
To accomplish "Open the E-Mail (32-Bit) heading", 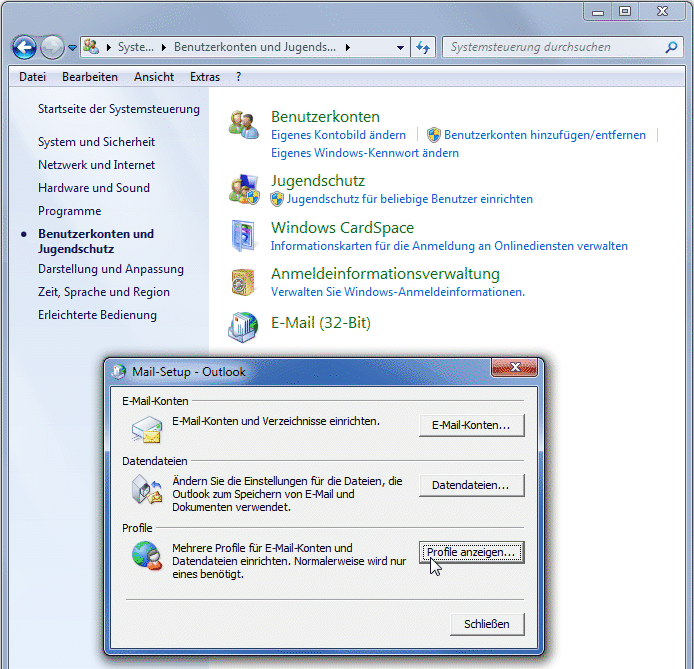I will [321, 323].
